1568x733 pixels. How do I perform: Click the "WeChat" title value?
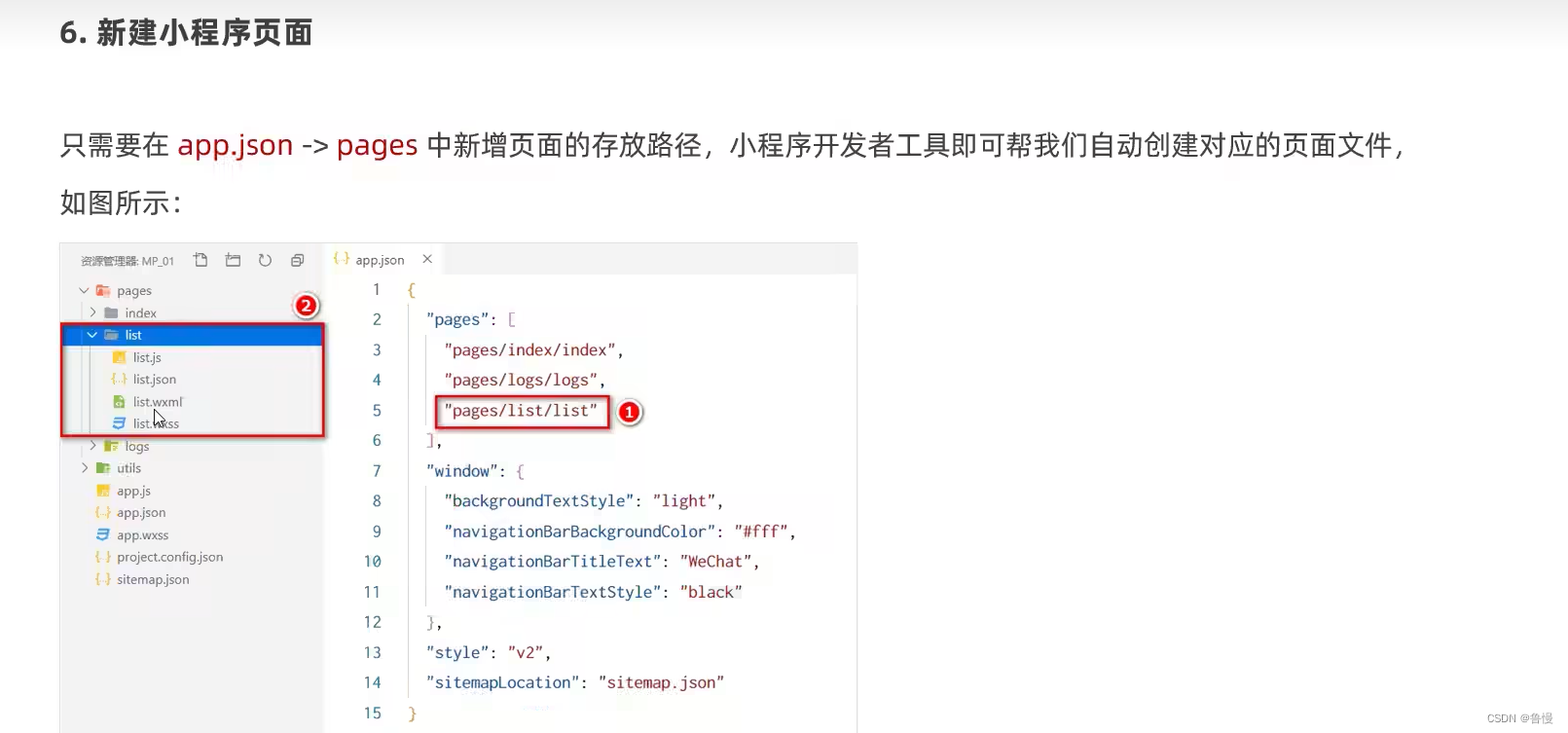tap(716, 562)
